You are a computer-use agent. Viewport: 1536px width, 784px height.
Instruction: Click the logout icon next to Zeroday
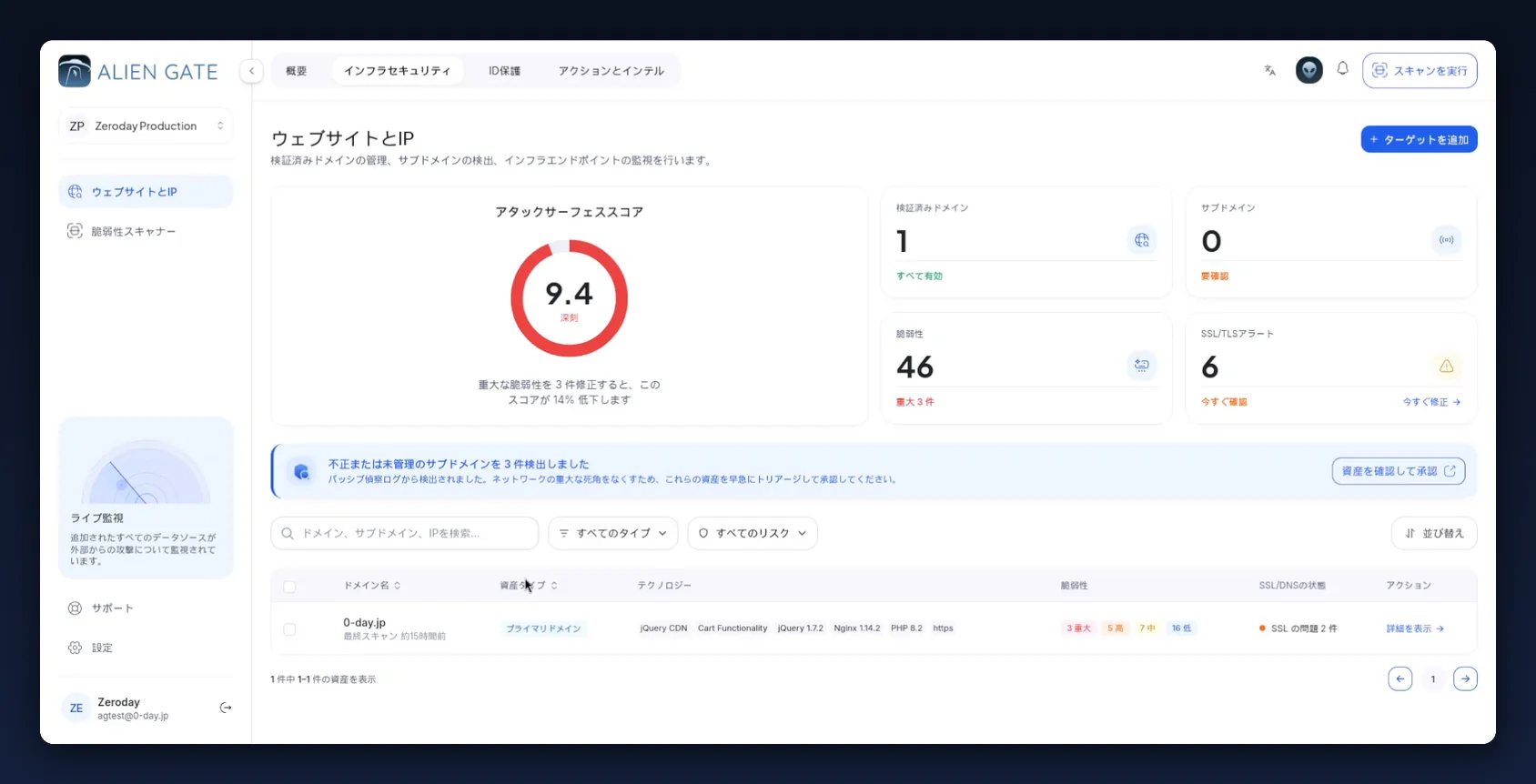point(226,708)
